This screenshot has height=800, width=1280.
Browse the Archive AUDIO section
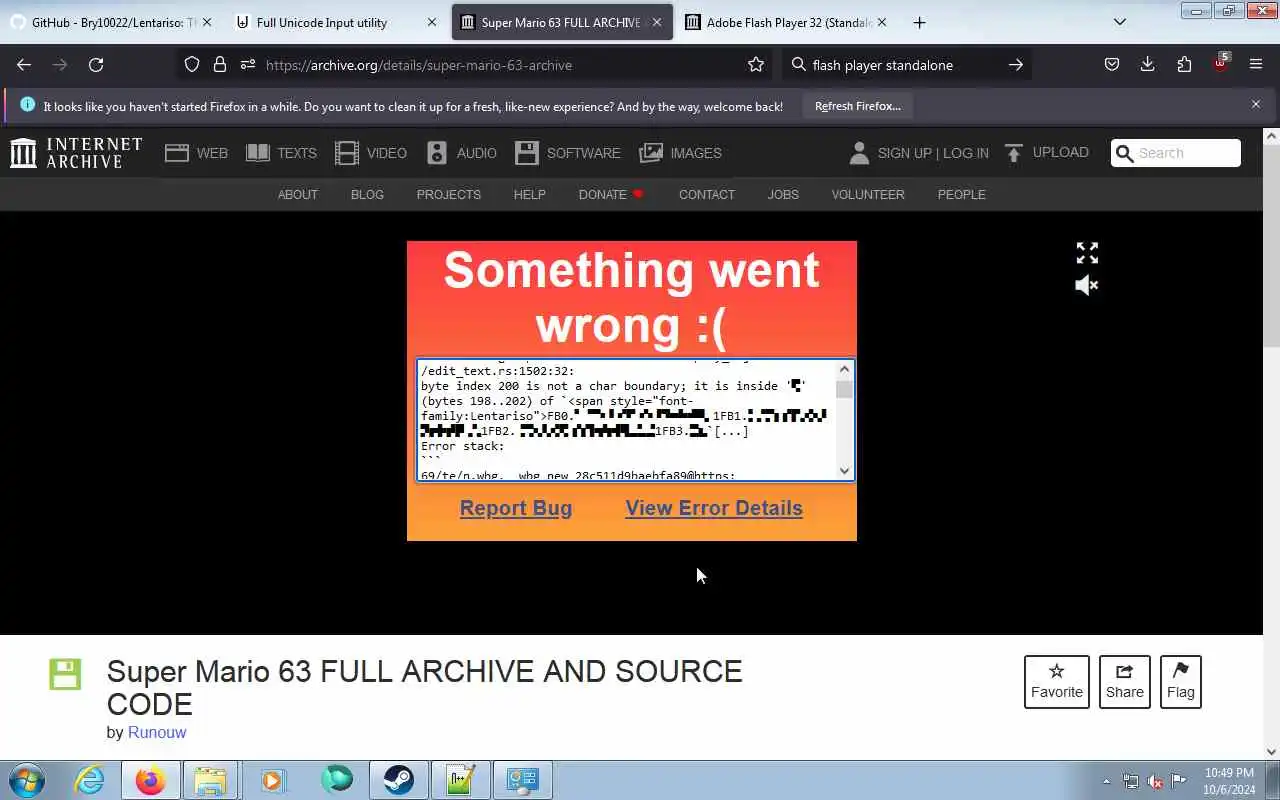click(x=461, y=153)
